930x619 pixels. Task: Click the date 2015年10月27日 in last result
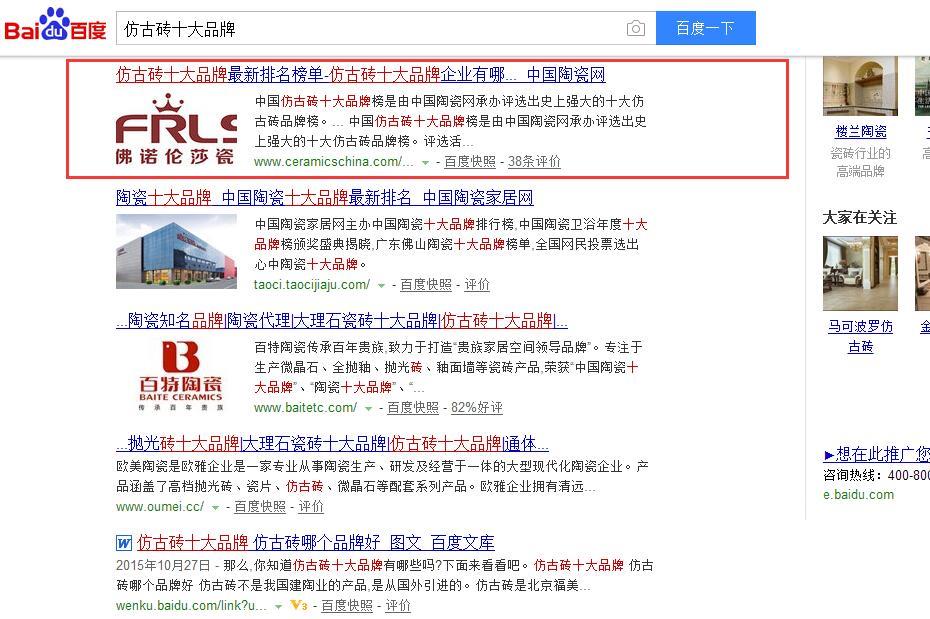point(163,565)
